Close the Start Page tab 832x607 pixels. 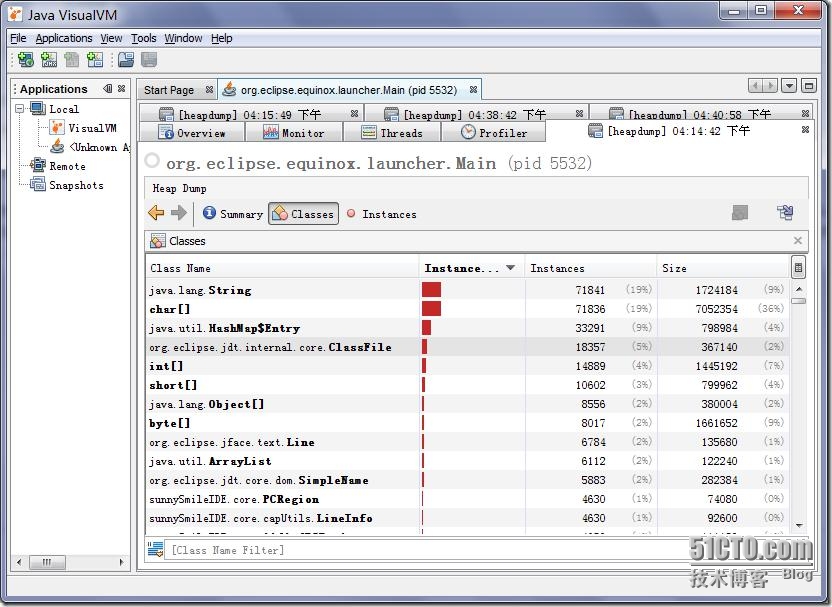(210, 90)
